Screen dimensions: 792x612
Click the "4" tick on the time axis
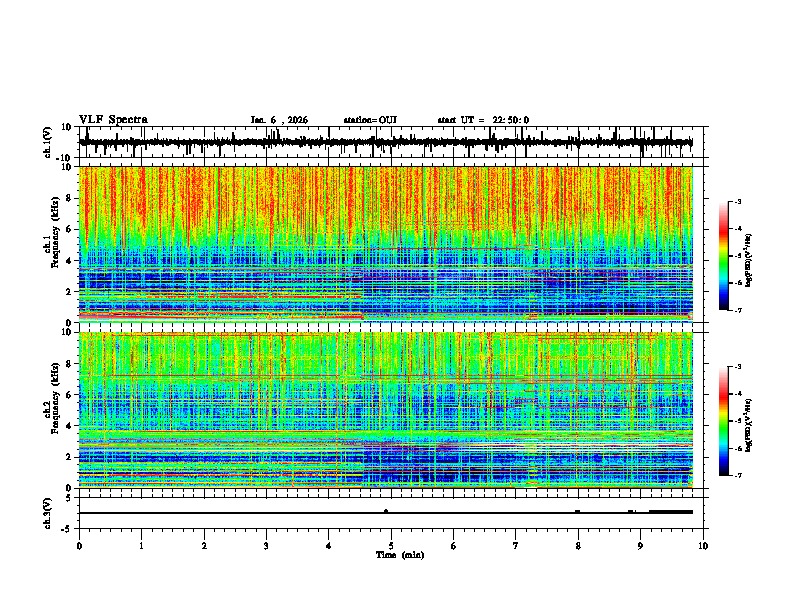click(329, 546)
